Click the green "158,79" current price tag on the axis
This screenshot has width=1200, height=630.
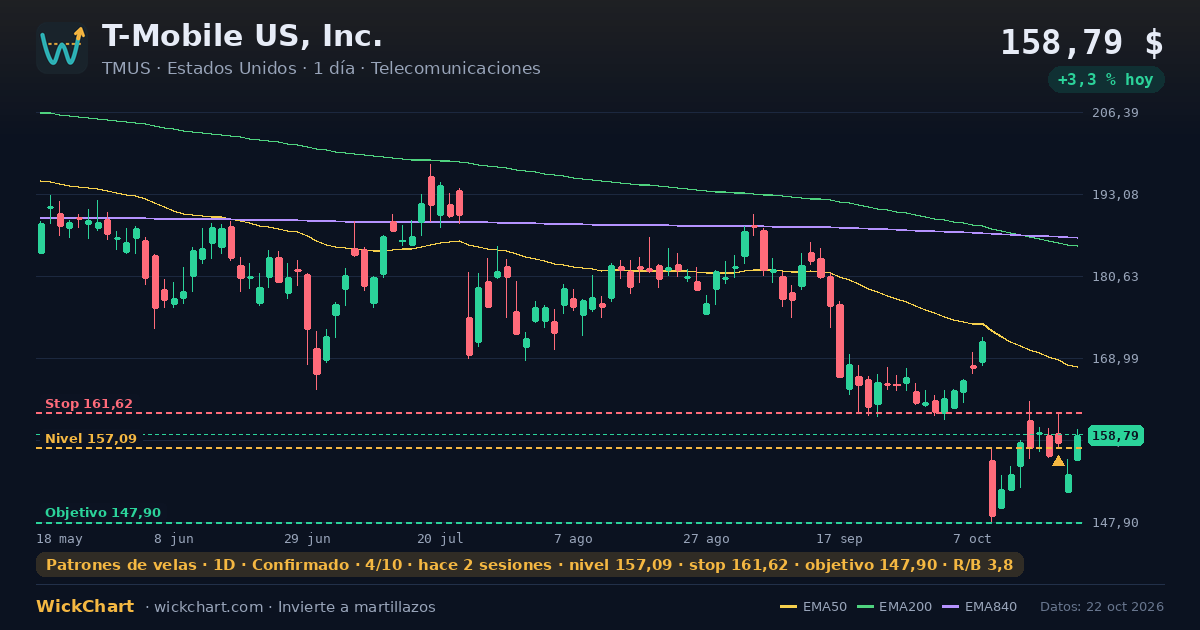[x=1115, y=436]
